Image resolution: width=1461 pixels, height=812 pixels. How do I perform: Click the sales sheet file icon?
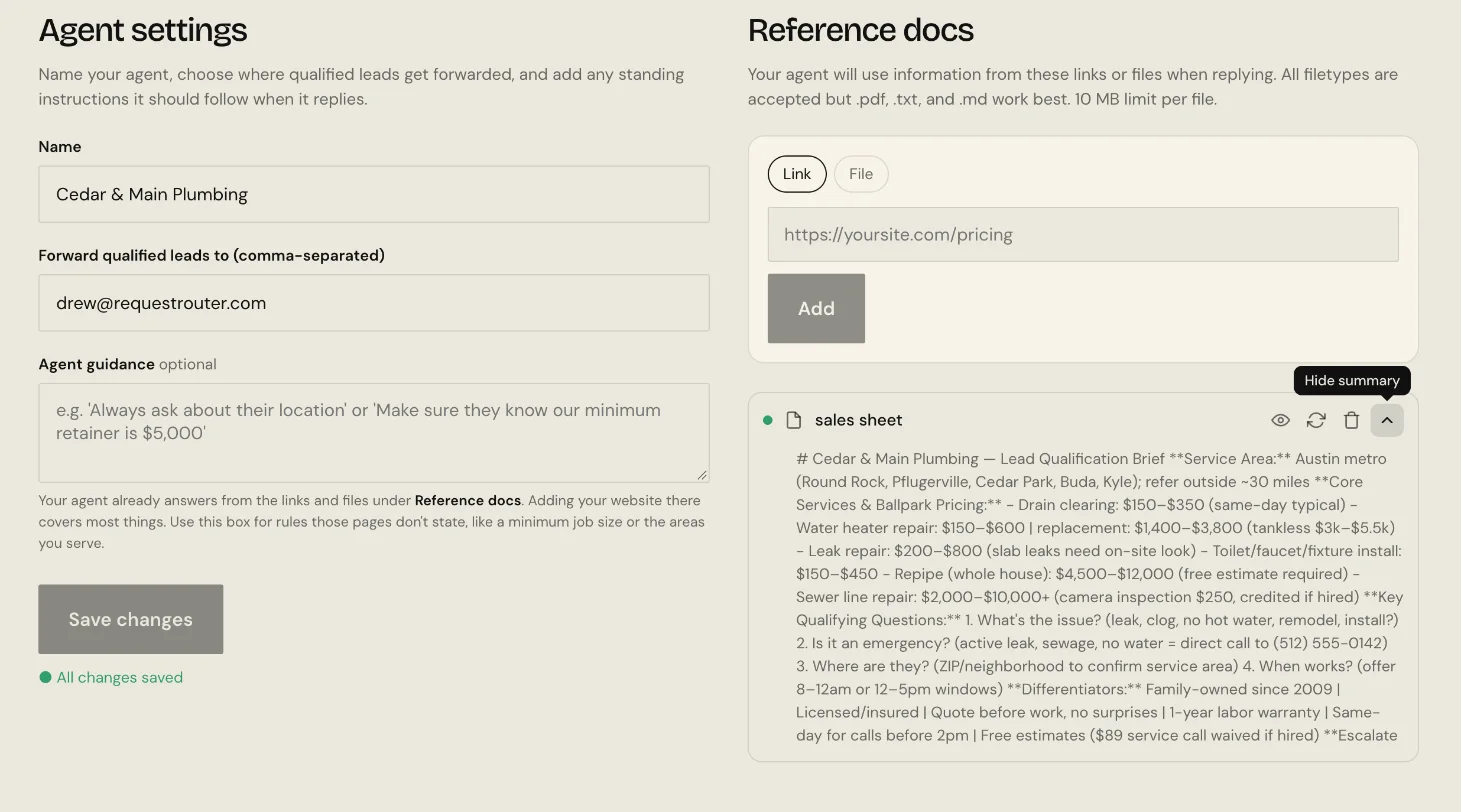click(x=794, y=420)
